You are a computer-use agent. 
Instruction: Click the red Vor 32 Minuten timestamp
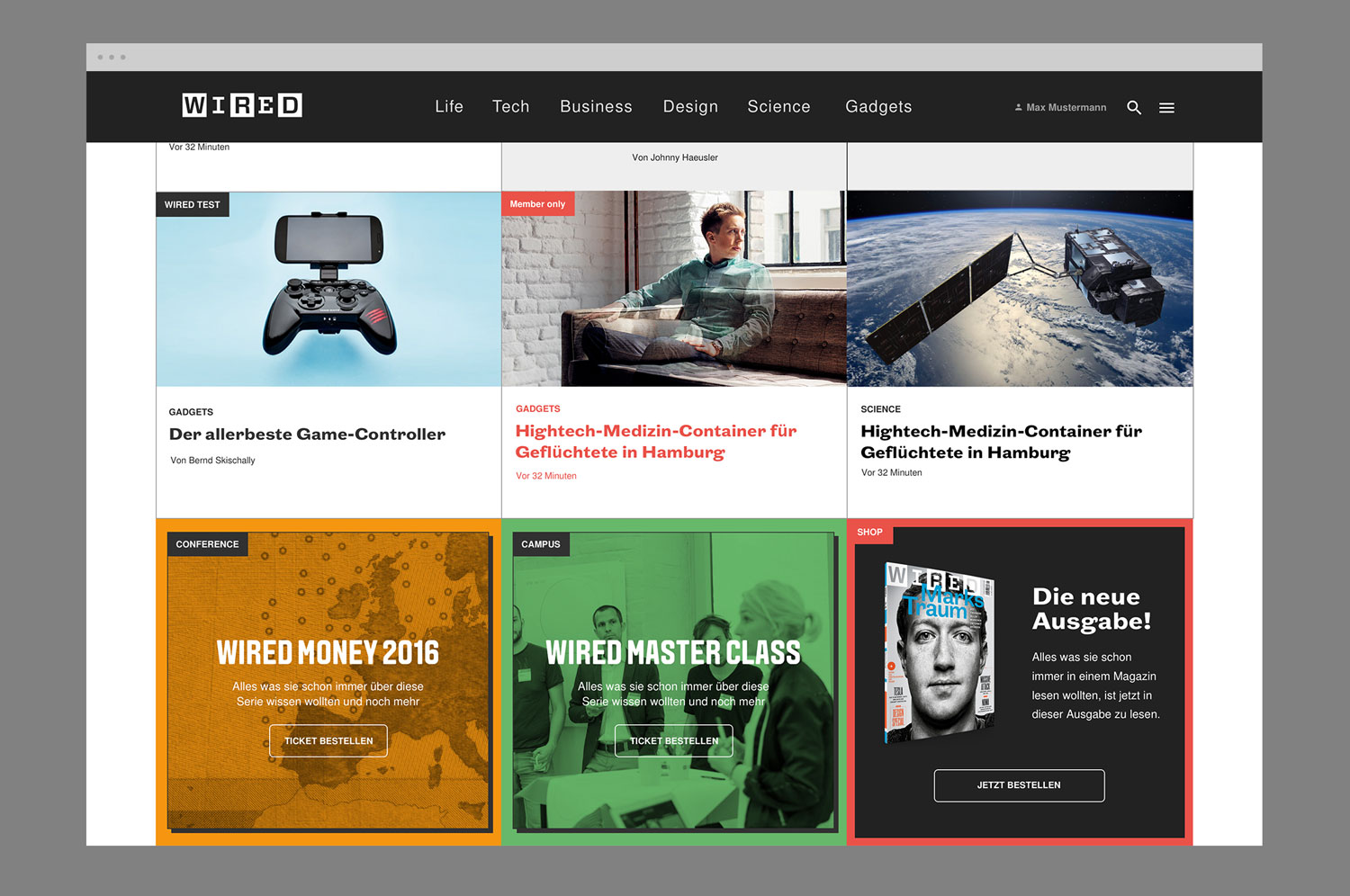pyautogui.click(x=546, y=476)
